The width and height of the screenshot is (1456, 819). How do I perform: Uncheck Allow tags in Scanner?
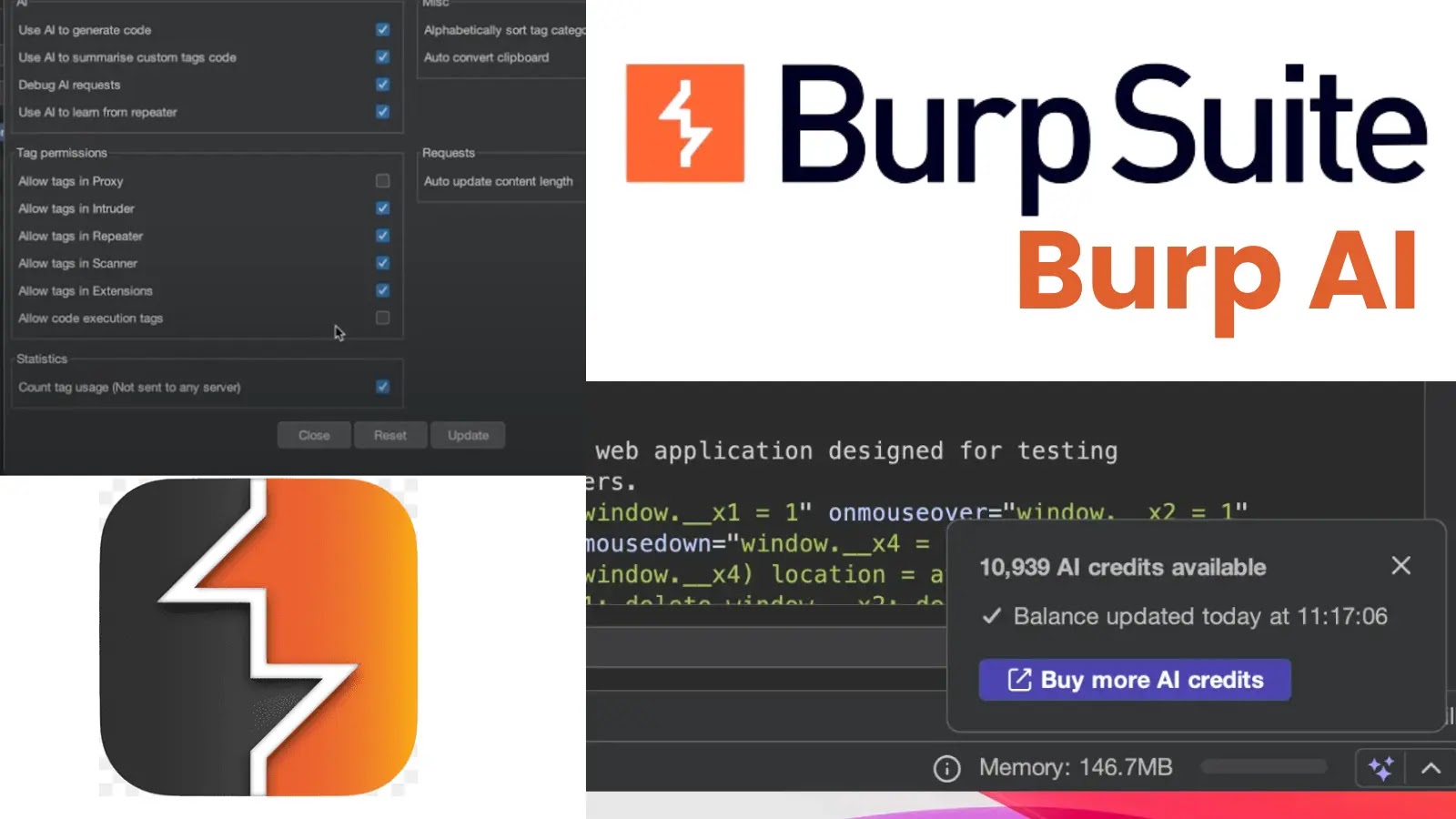(x=383, y=263)
